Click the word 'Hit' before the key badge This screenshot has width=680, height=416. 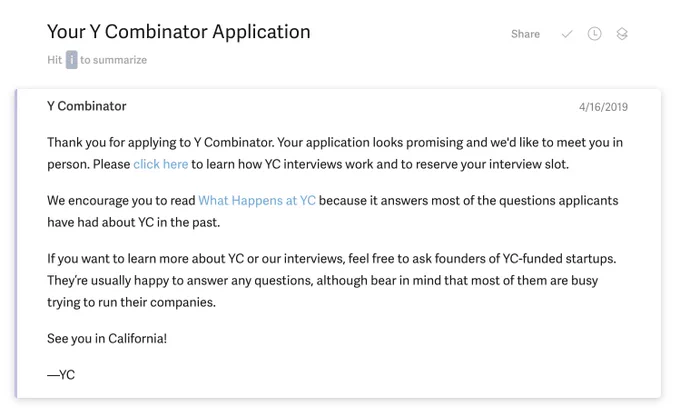click(x=55, y=60)
